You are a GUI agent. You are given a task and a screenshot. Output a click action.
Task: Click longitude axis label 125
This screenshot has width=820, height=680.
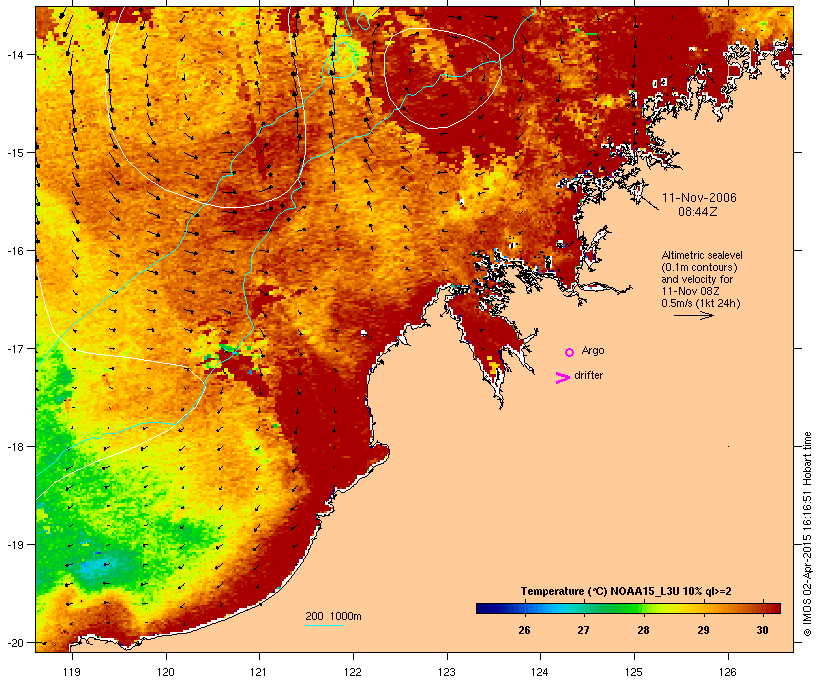(634, 672)
